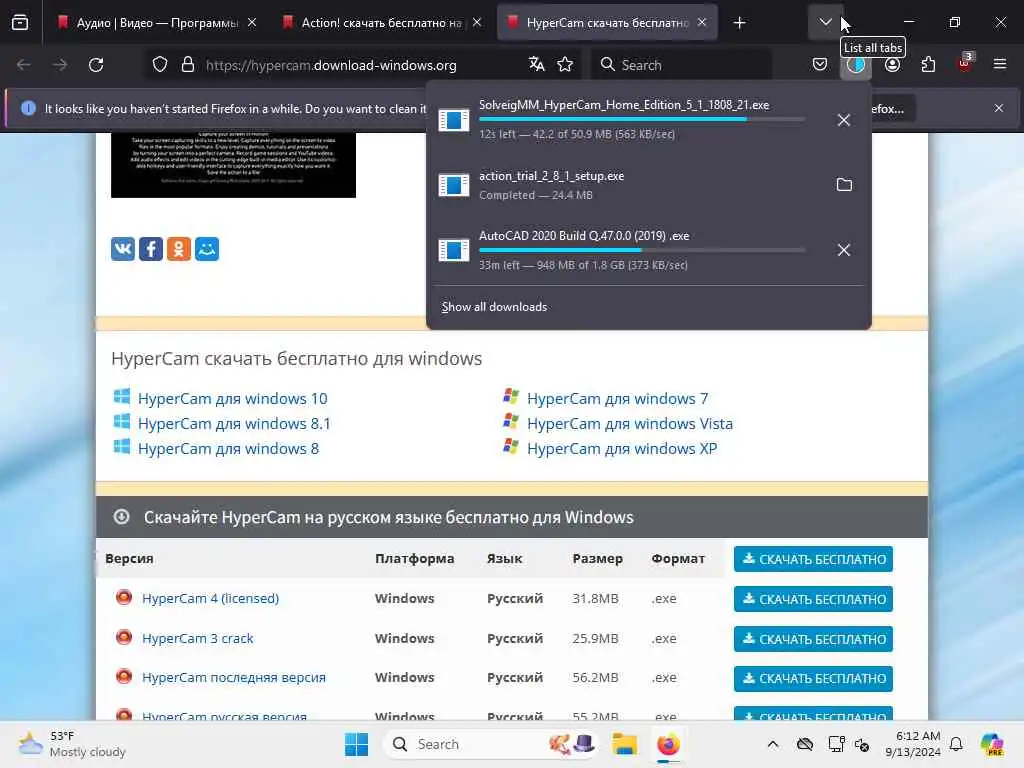Download HyperCam 4 (licensed) via СКАЧАТЬ БЕСПЛАТНО
Screen dimensions: 1024x768
coord(813,599)
